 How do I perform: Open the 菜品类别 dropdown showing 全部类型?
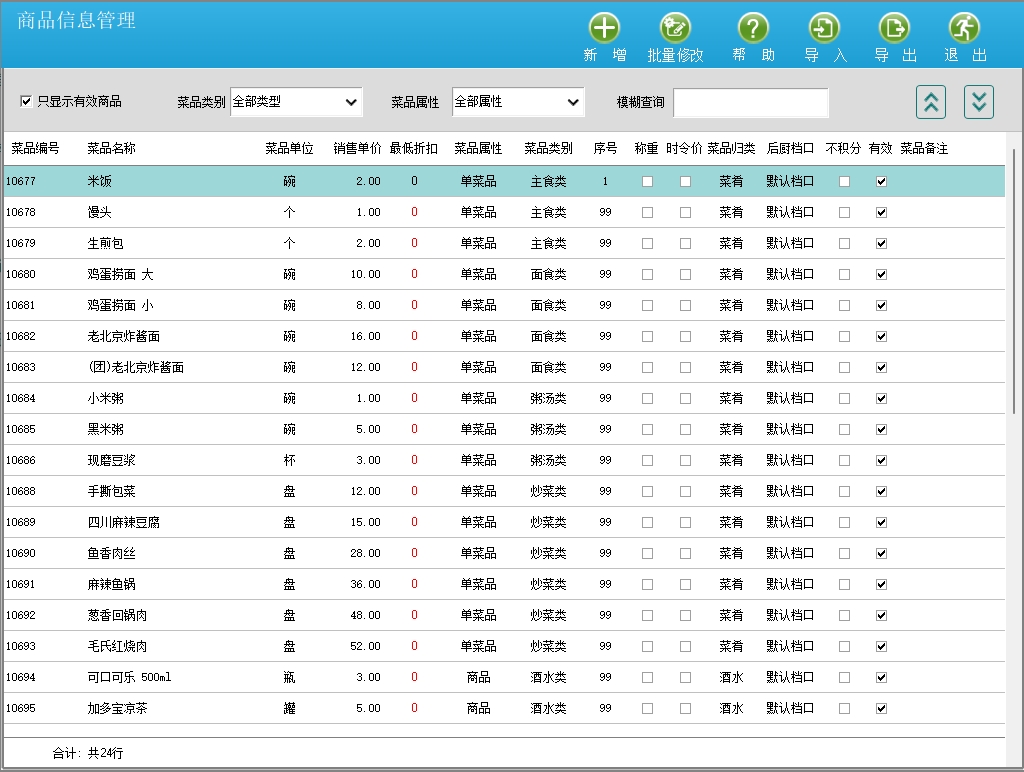[x=296, y=102]
